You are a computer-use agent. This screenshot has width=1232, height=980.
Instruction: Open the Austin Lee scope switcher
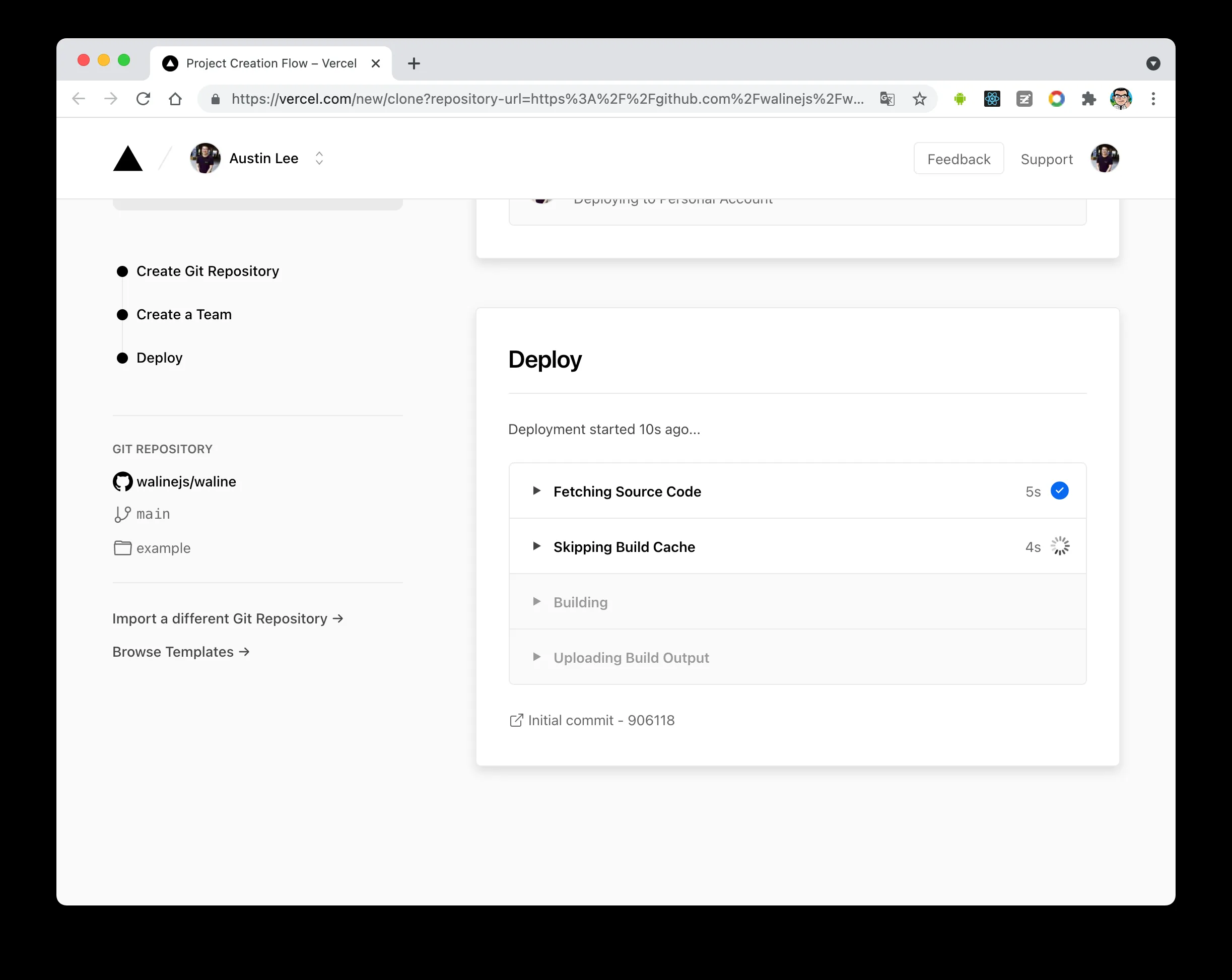(319, 158)
